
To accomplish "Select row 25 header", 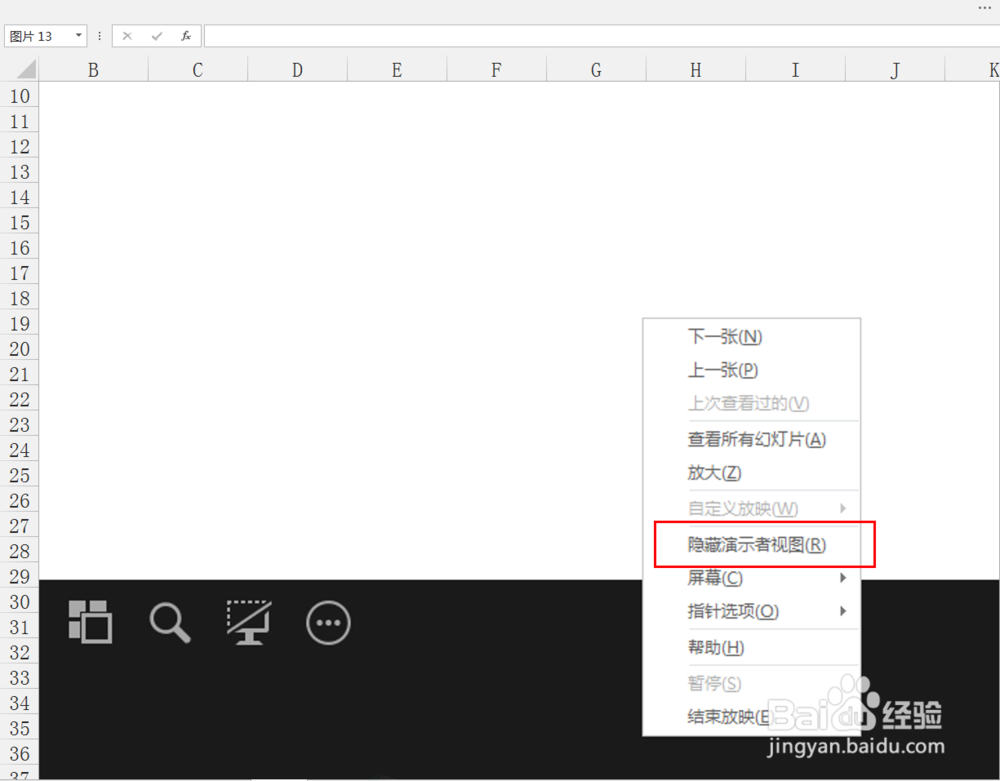I will [19, 475].
